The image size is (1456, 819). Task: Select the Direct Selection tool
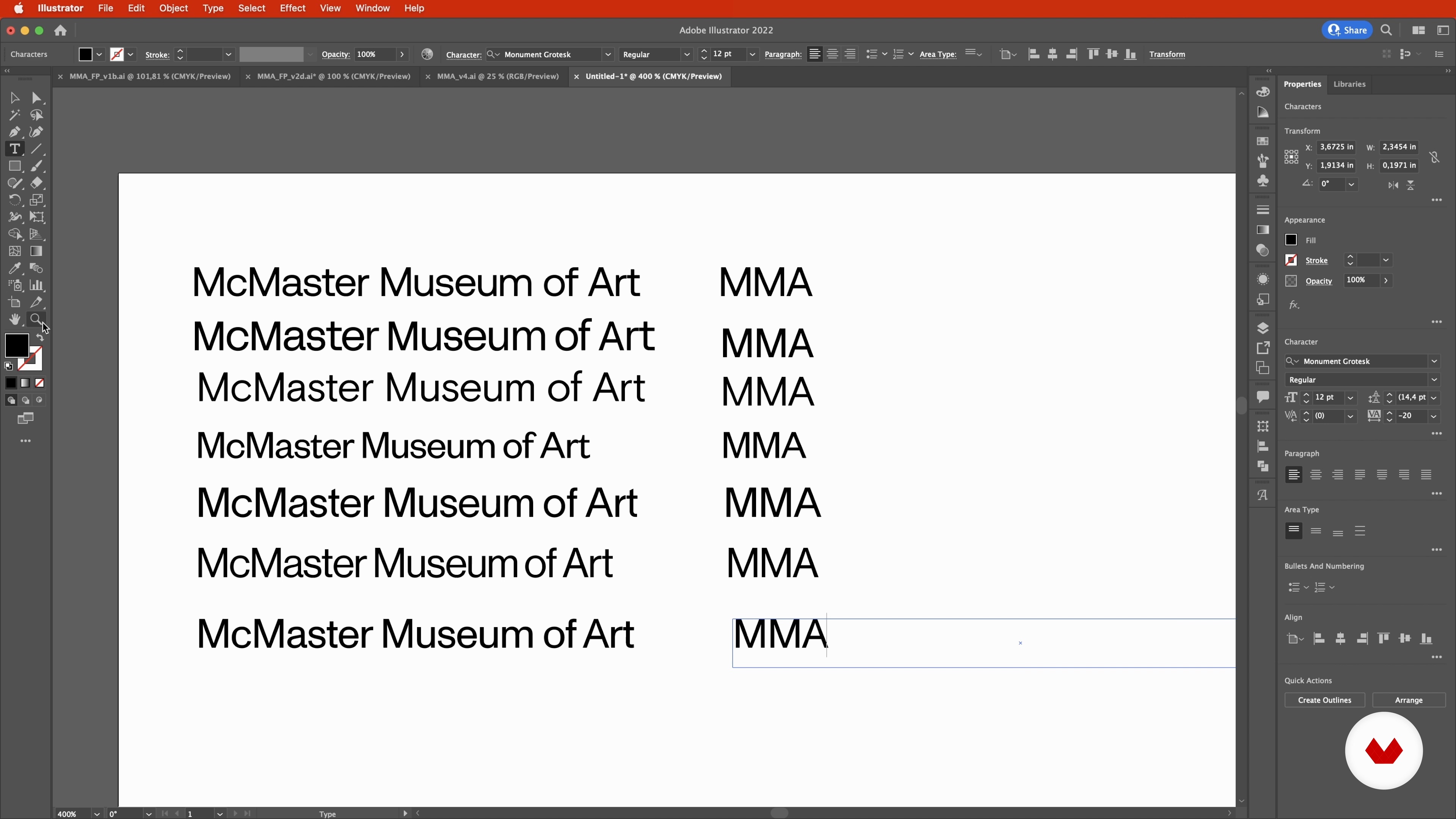pos(37,98)
